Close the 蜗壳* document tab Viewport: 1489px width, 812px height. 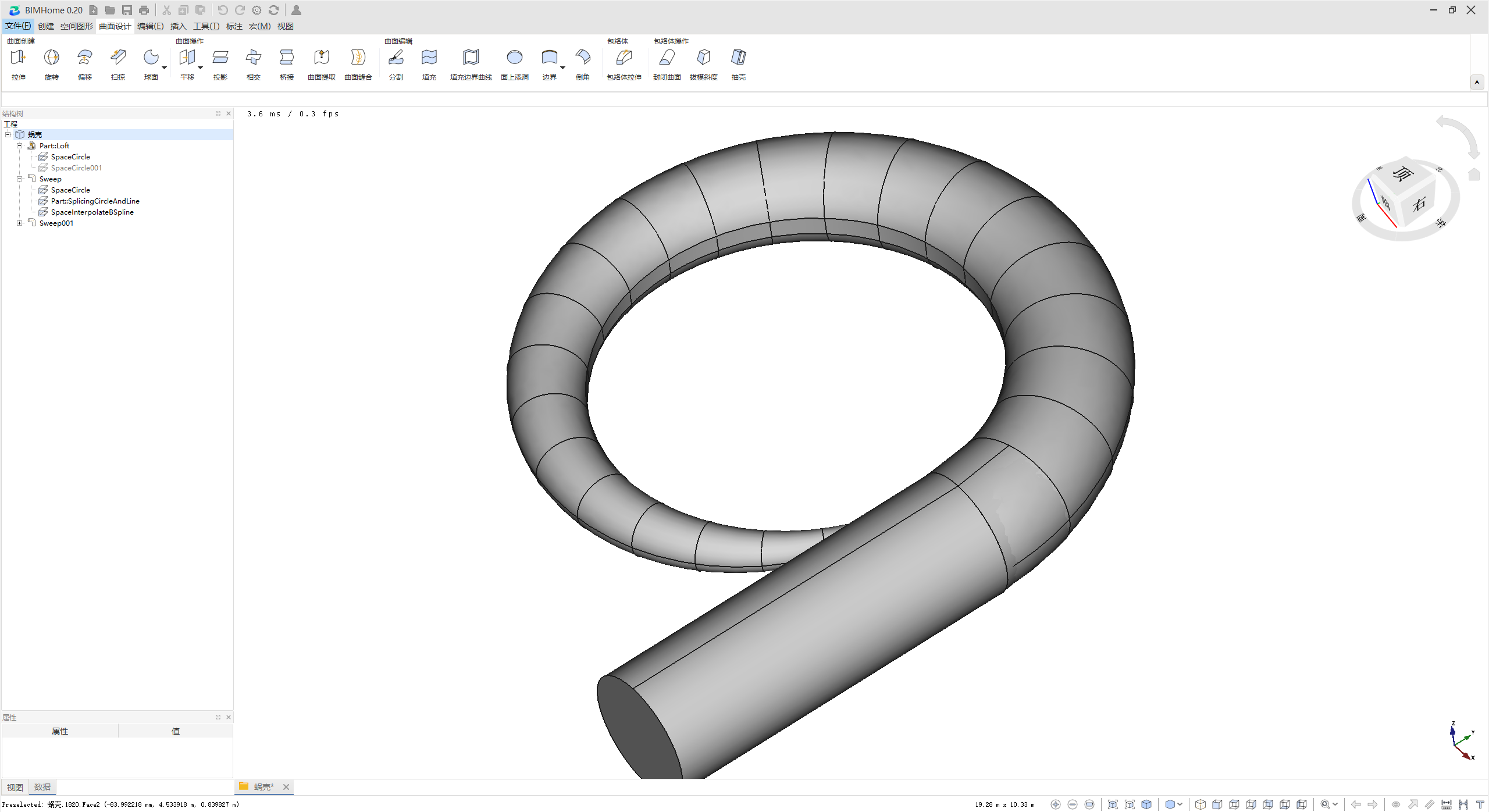click(286, 788)
